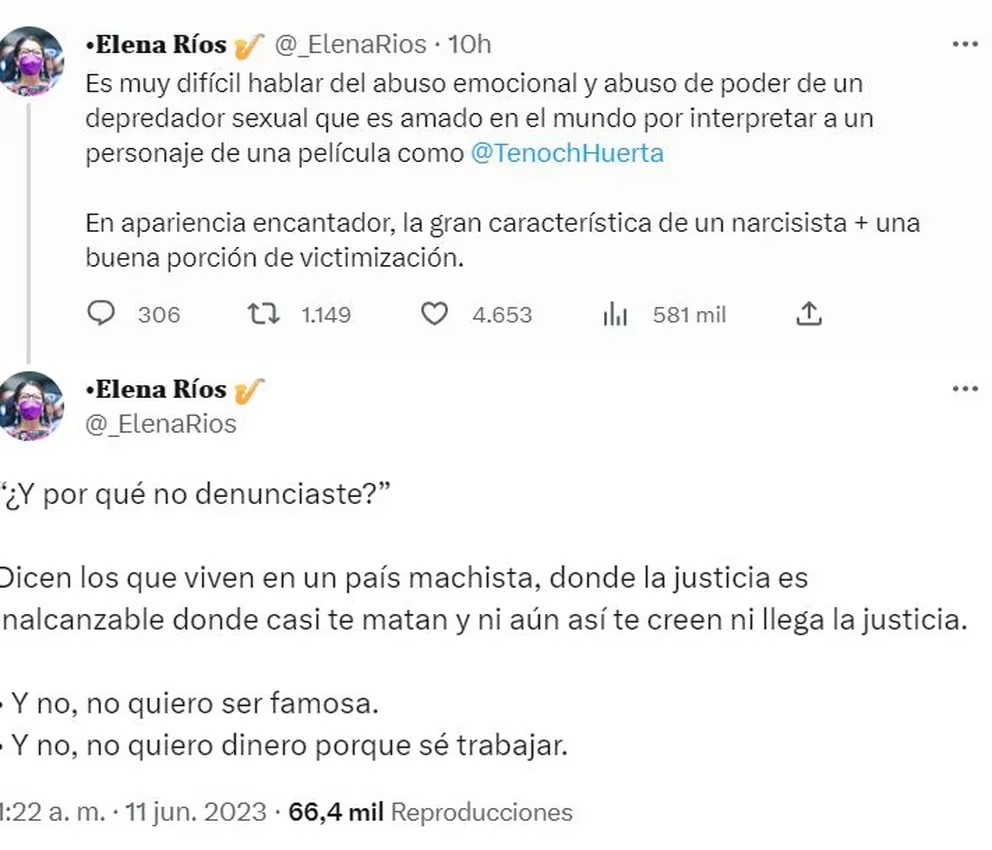Click the @_ElenaRios handle under the second name
Screen dimensions: 992x850
(x=160, y=424)
